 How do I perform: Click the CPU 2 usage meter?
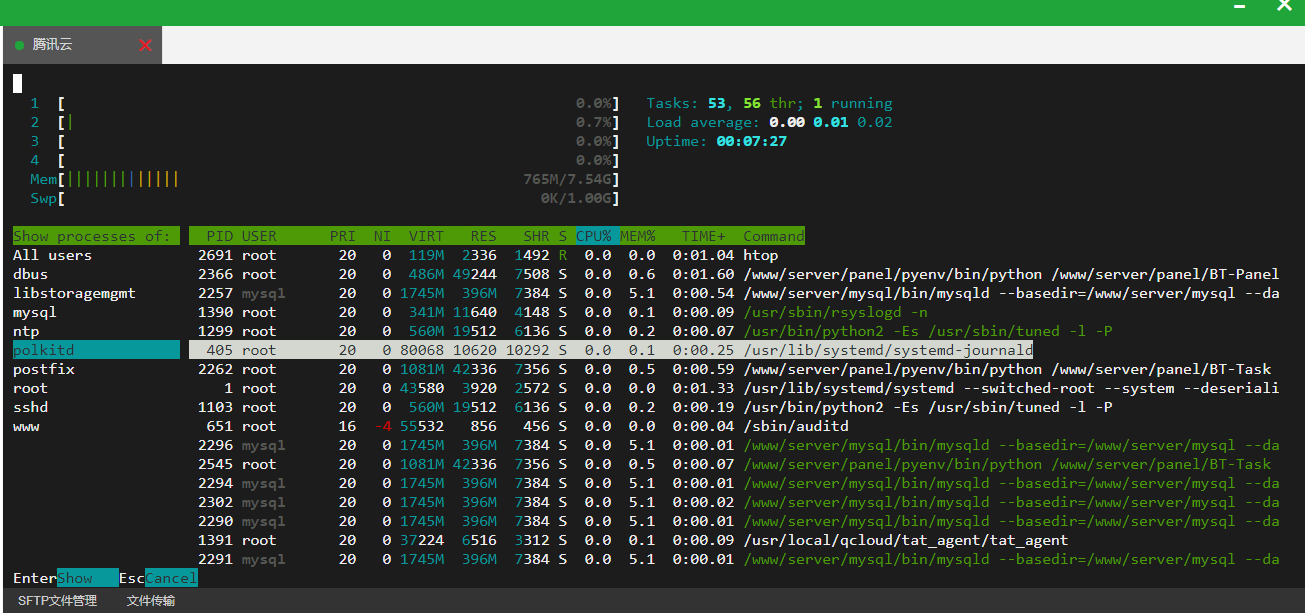click(325, 122)
